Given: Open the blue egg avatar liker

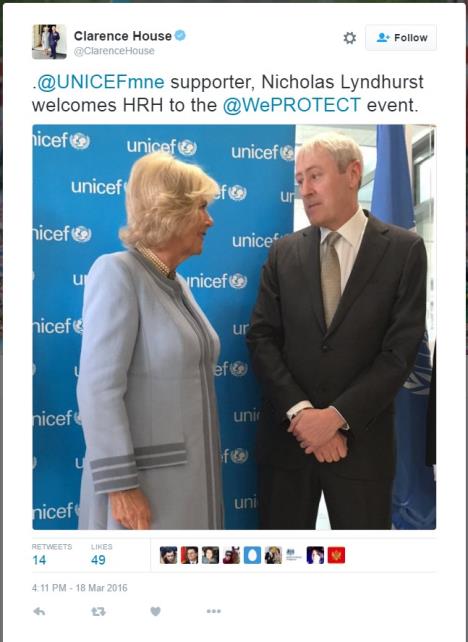Looking at the screenshot, I should pyautogui.click(x=252, y=555).
